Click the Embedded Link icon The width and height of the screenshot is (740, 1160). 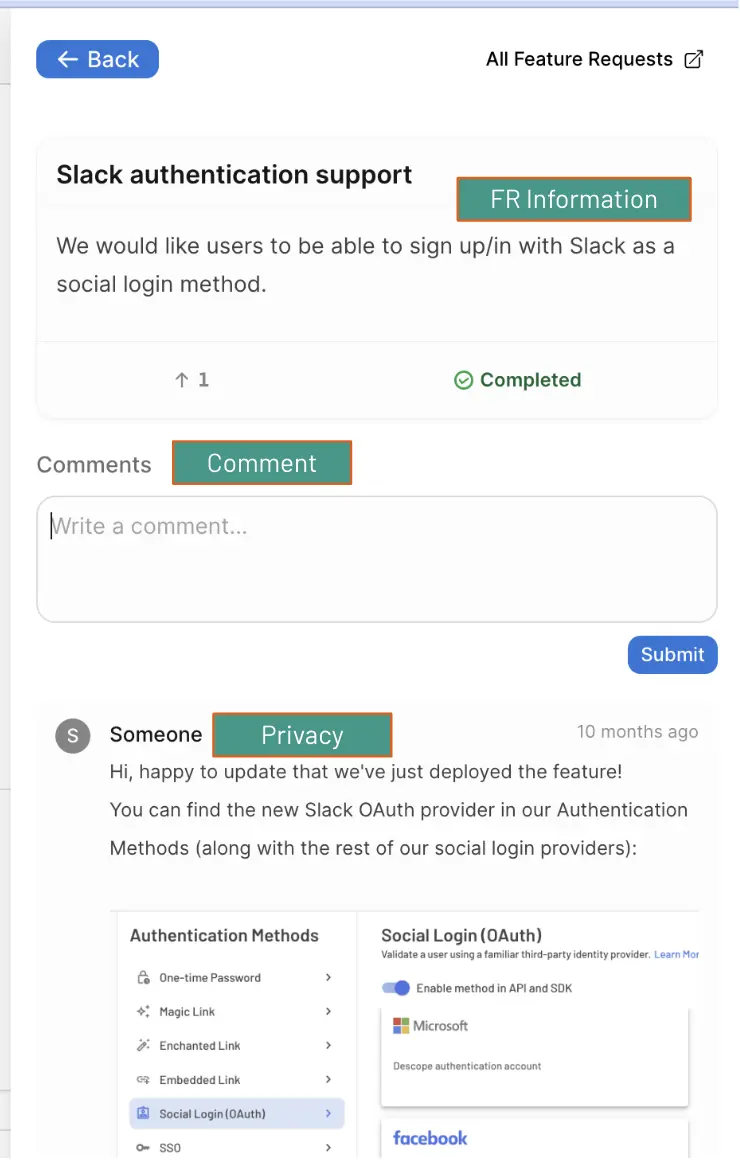(142, 1080)
